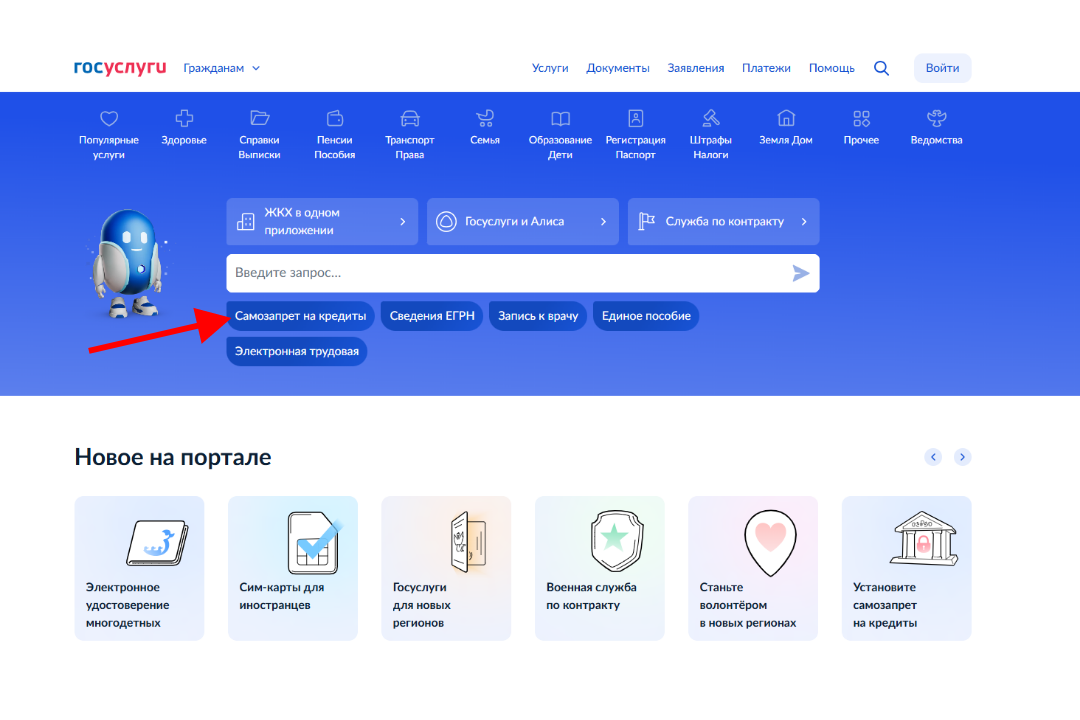
Task: Select the Запись к врачу chip
Action: [538, 316]
